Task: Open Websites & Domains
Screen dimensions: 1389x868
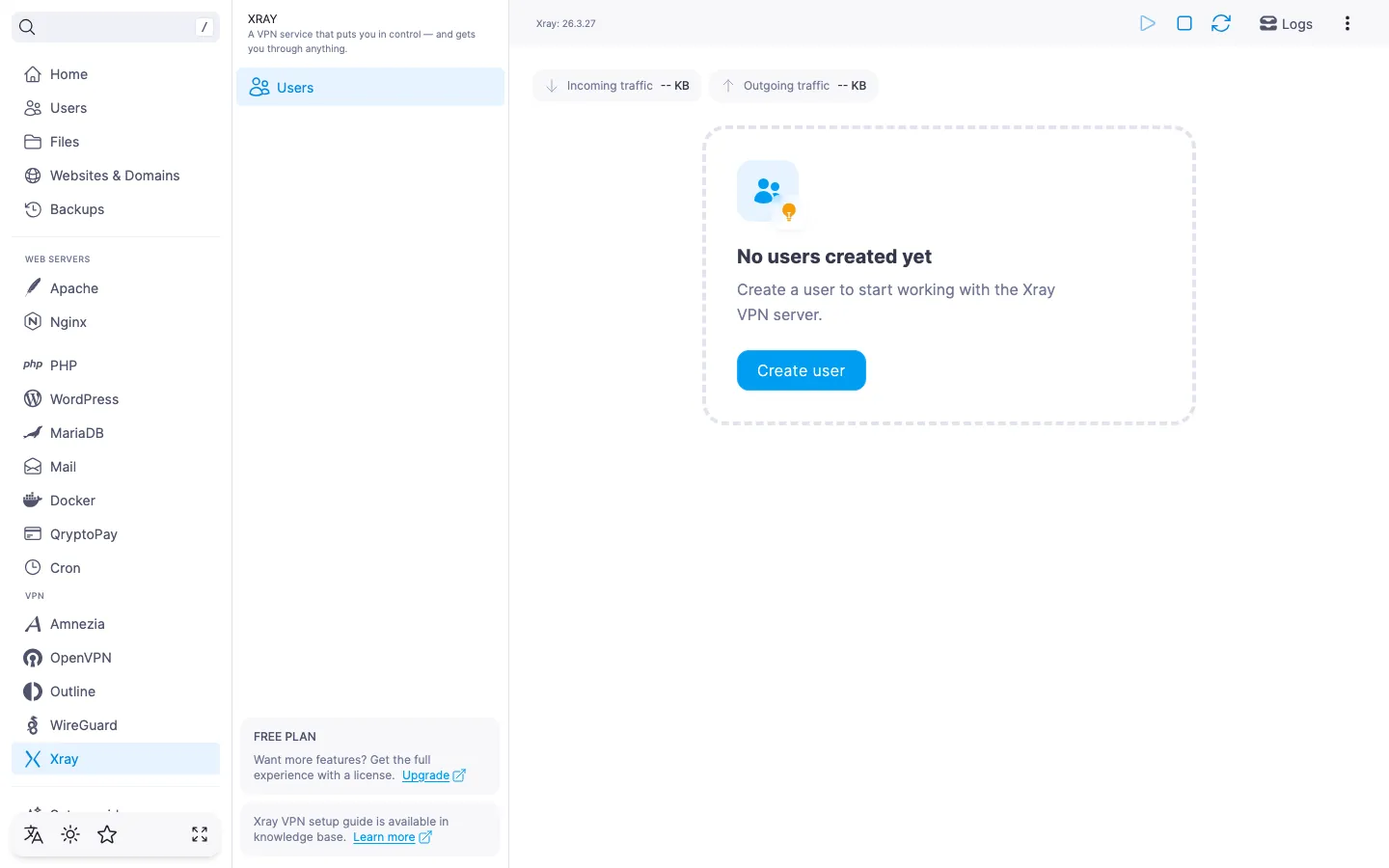Action: [116, 176]
